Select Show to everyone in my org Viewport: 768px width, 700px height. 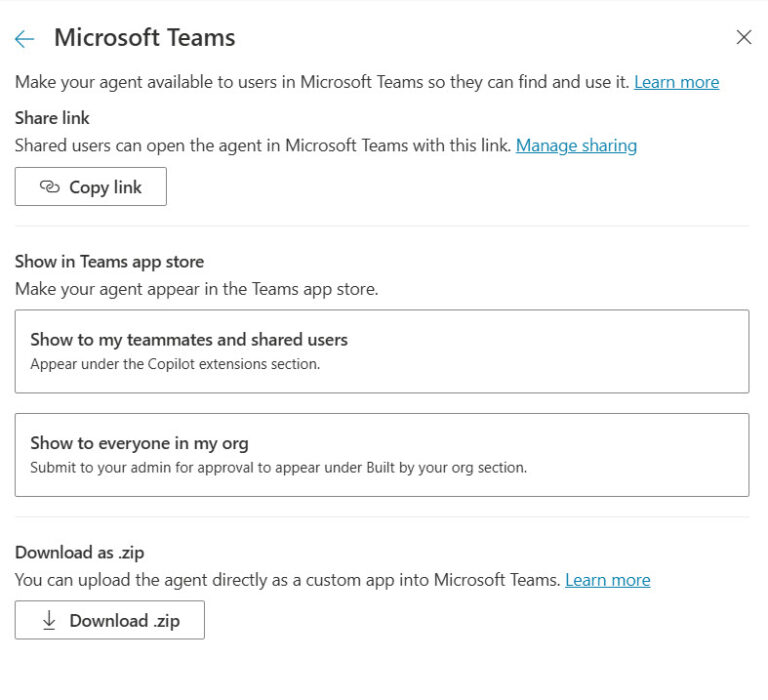pyautogui.click(x=382, y=455)
